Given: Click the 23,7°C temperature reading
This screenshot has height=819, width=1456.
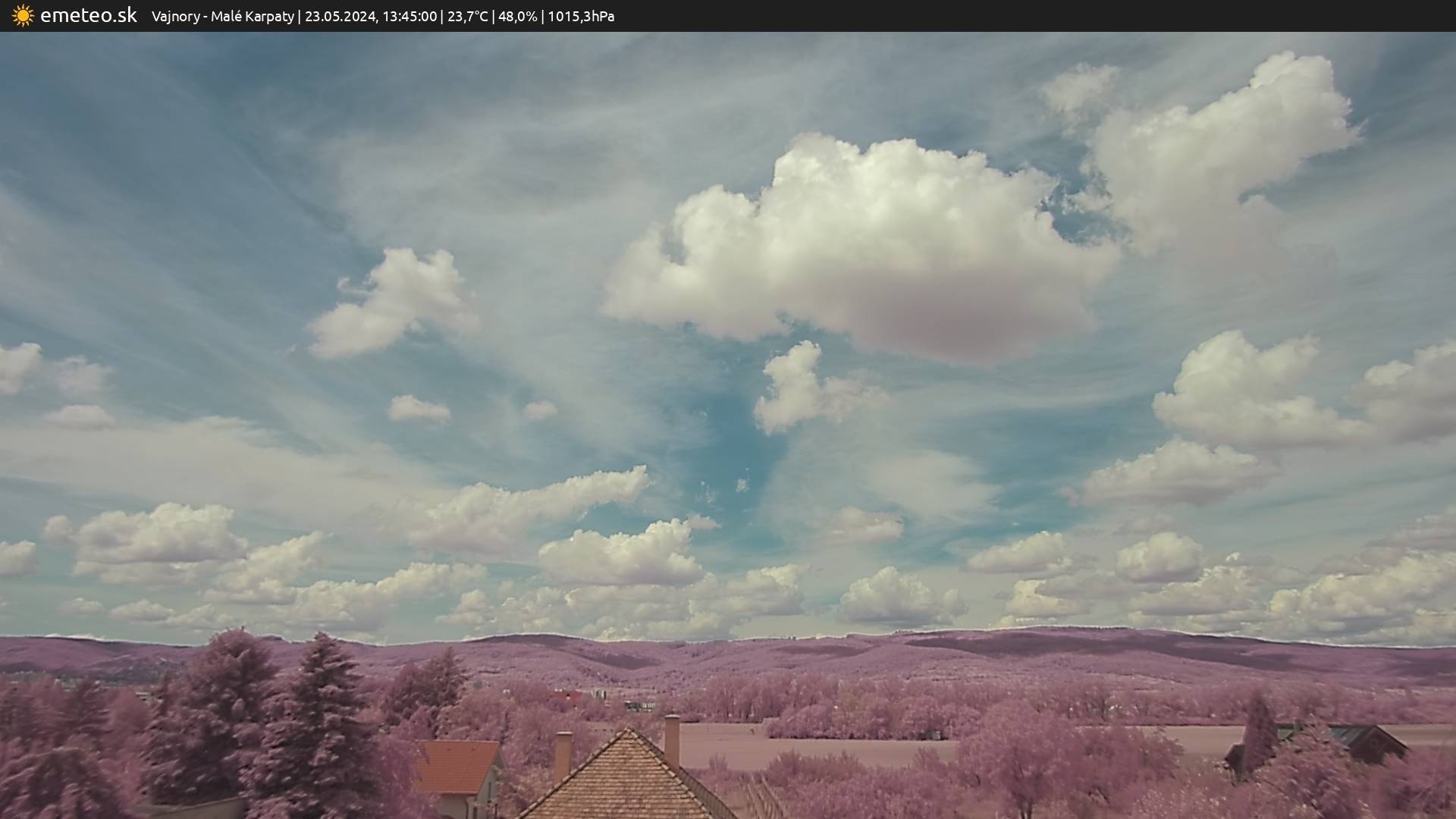Looking at the screenshot, I should (467, 17).
